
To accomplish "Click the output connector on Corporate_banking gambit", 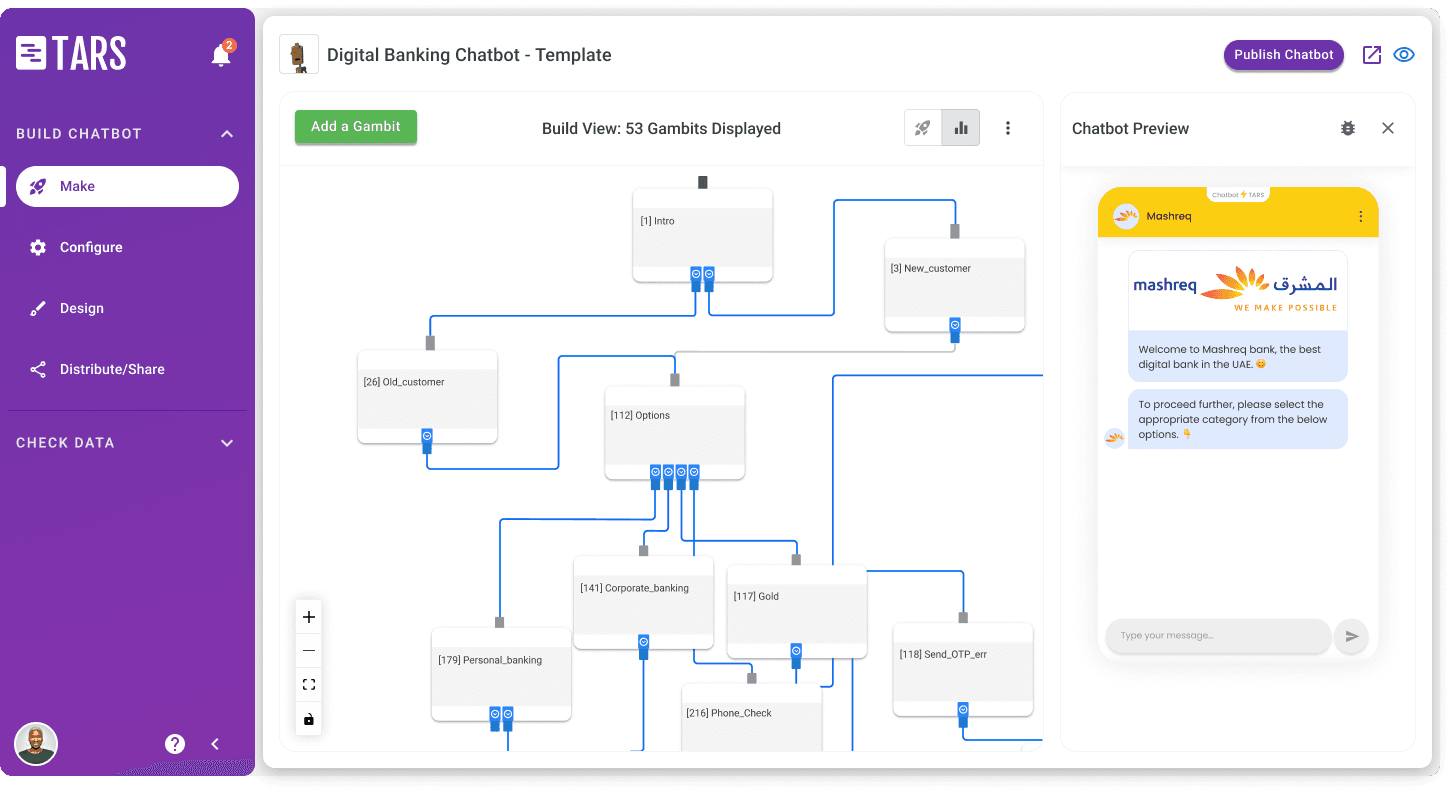I will (x=644, y=647).
